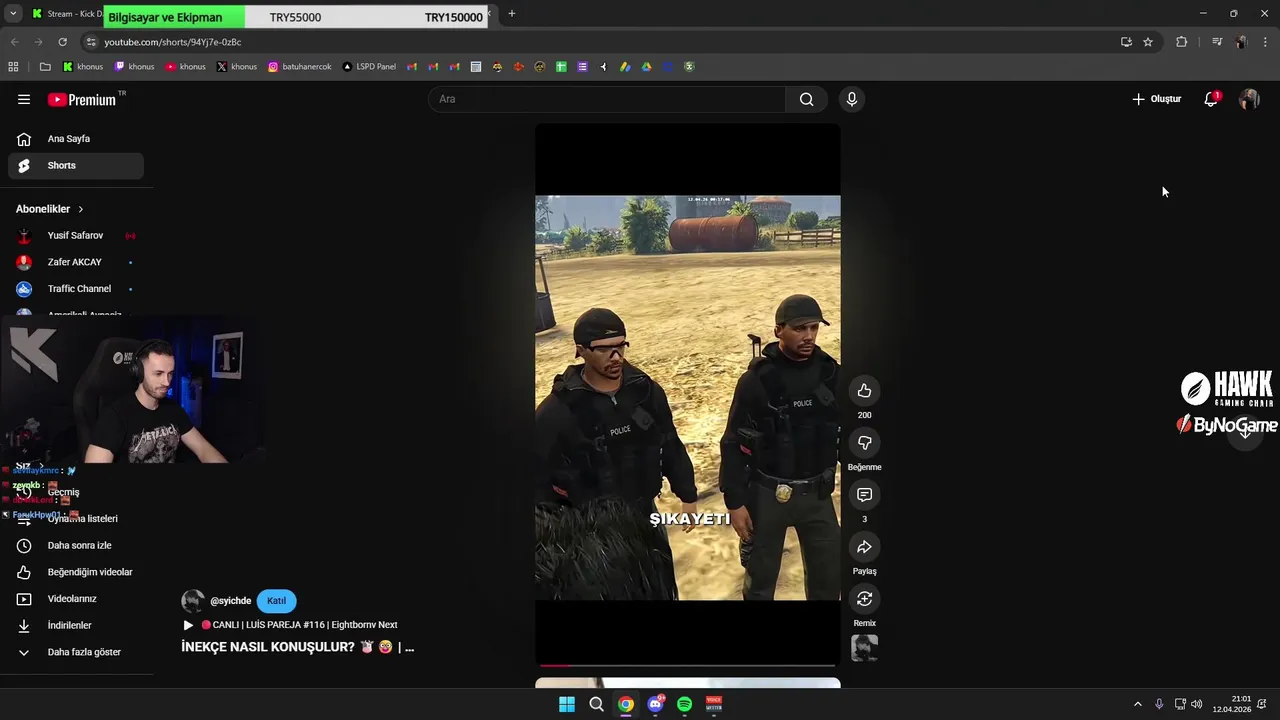The height and width of the screenshot is (720, 1280).
Task: Switch to the Stream - Kick tab
Action: 66,14
